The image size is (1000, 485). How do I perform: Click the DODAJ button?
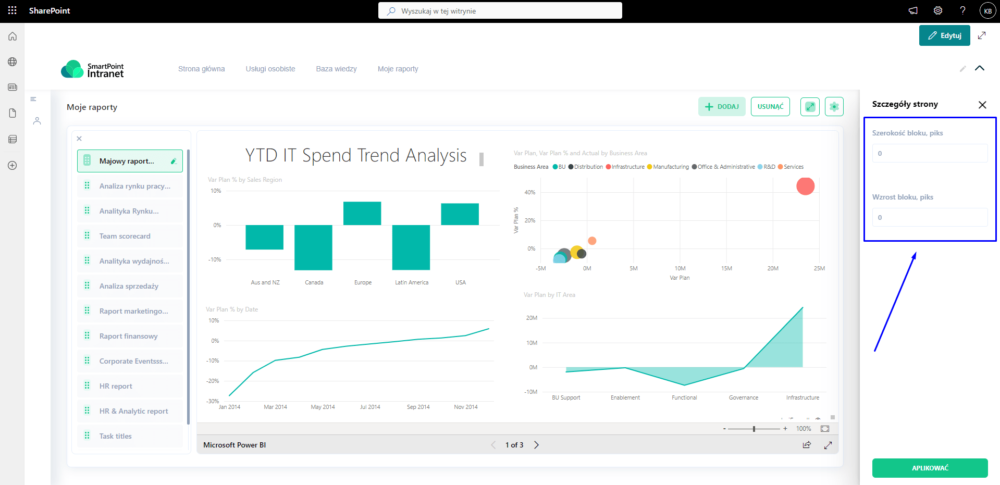coord(721,106)
